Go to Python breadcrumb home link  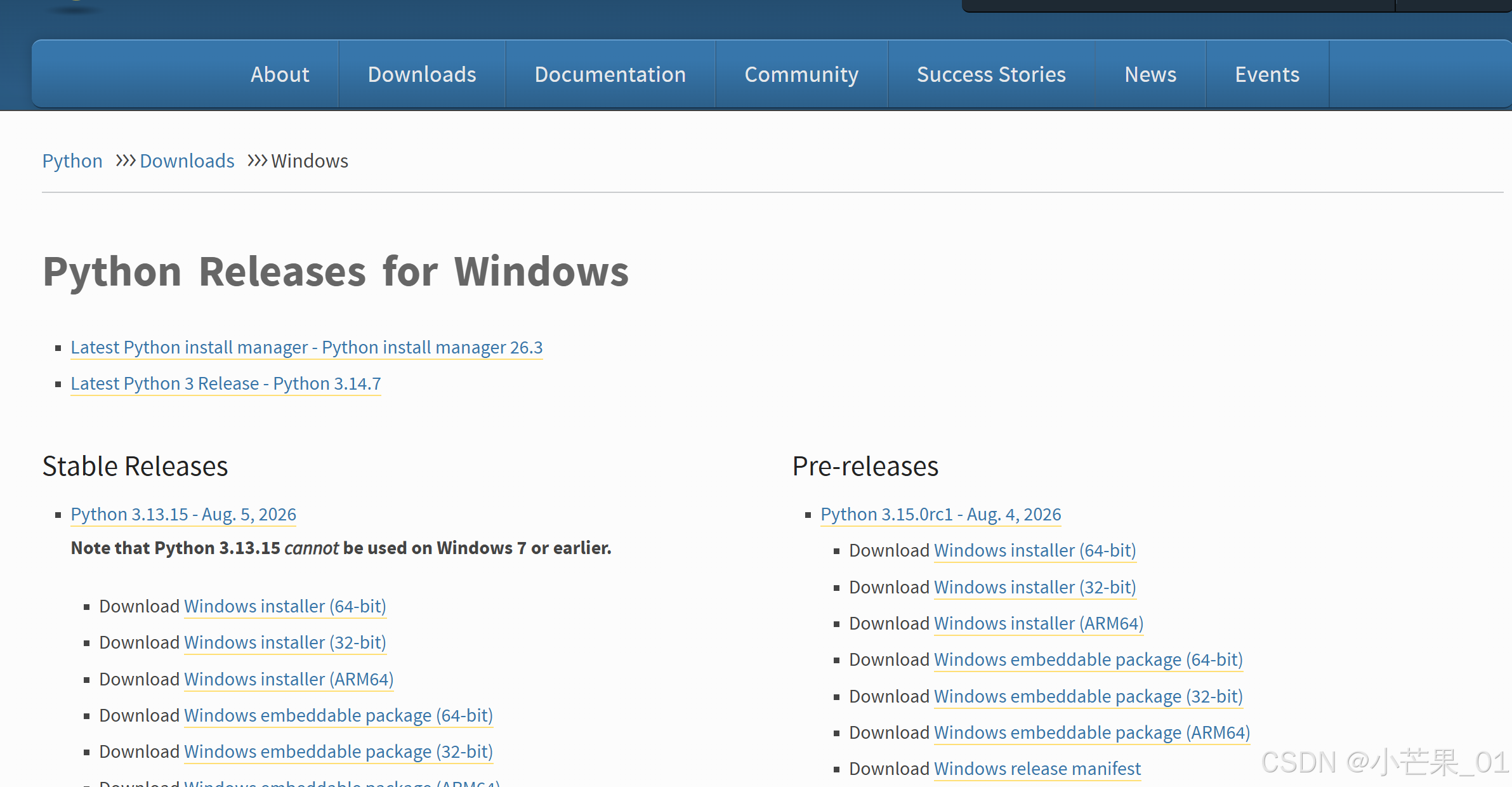pyautogui.click(x=72, y=161)
